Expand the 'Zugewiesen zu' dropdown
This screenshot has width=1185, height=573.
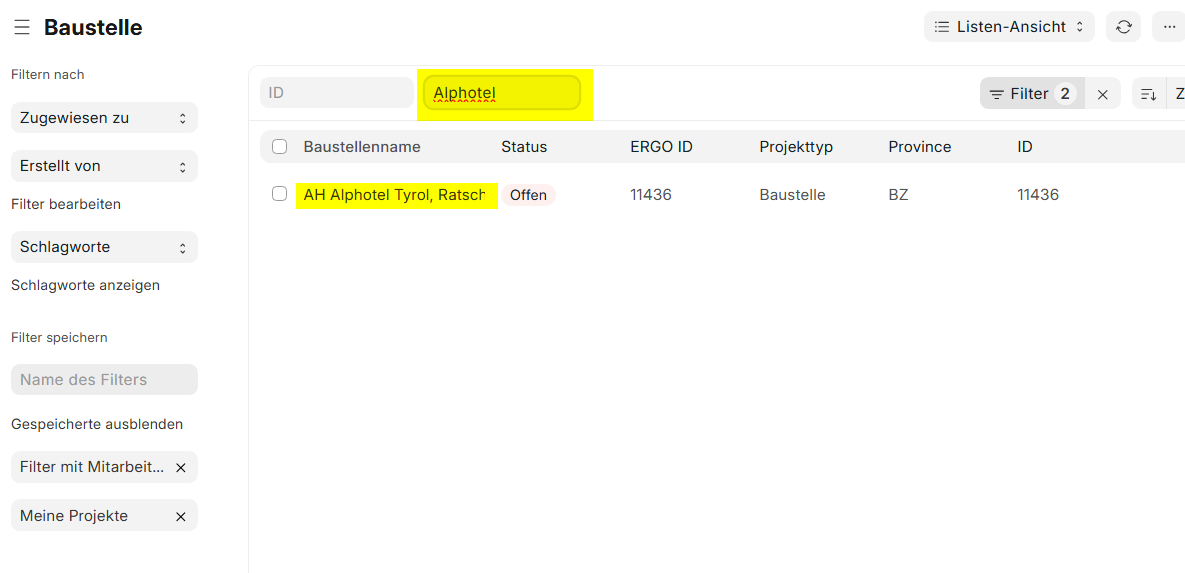[x=104, y=118]
